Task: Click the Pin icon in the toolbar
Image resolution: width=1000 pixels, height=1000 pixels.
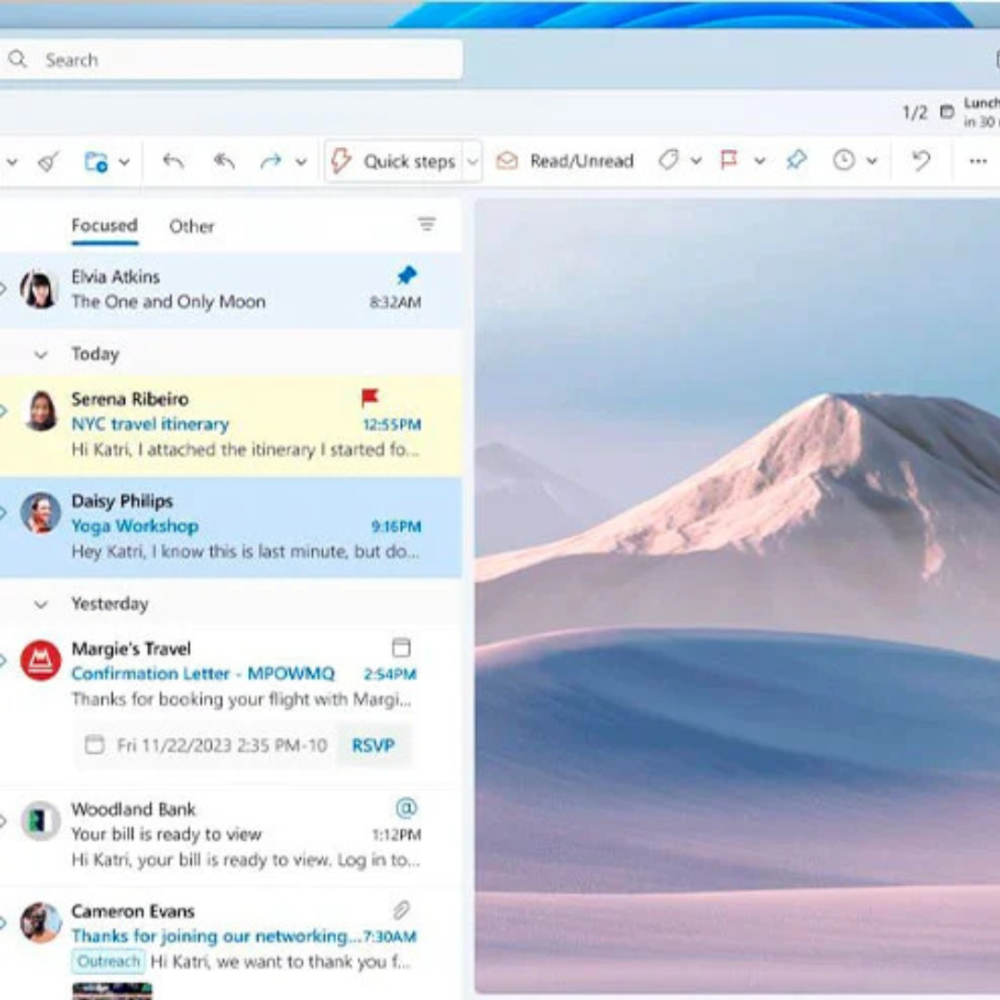Action: pyautogui.click(x=796, y=161)
